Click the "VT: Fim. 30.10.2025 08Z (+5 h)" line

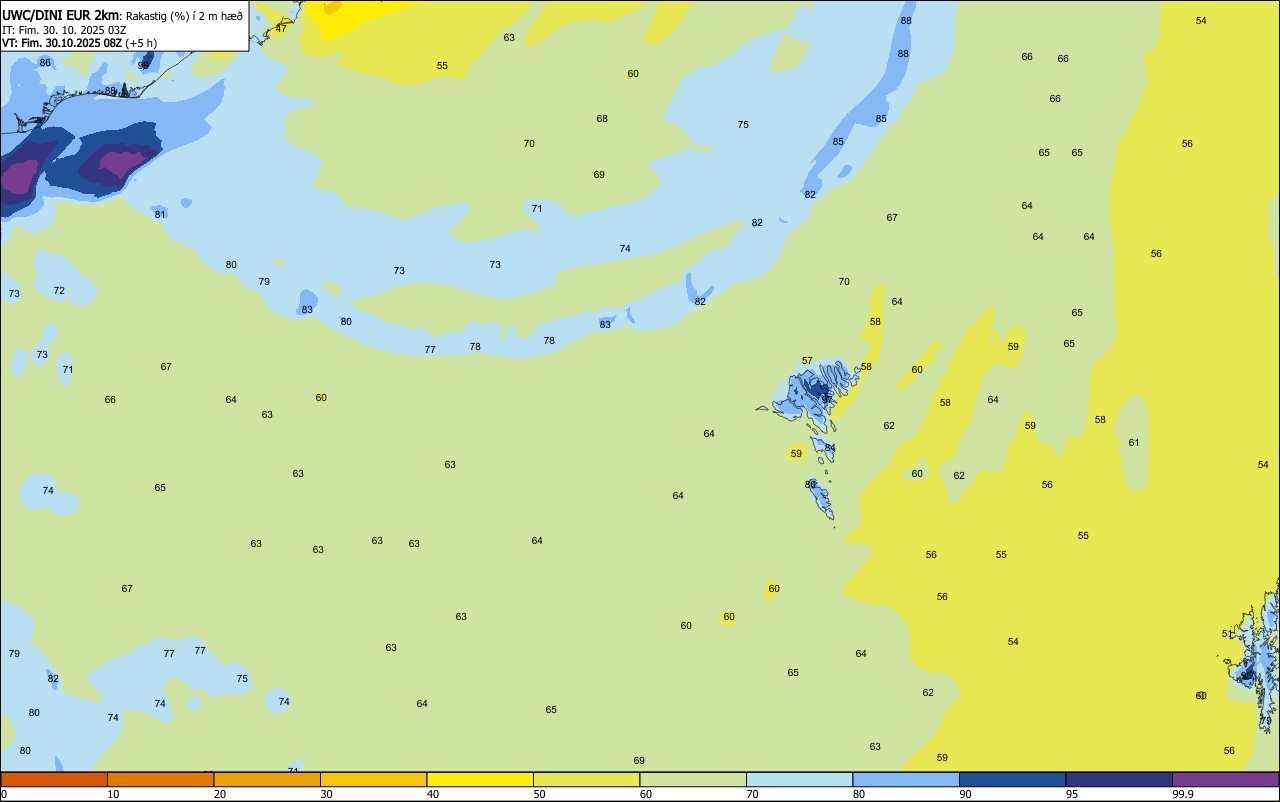[79, 43]
